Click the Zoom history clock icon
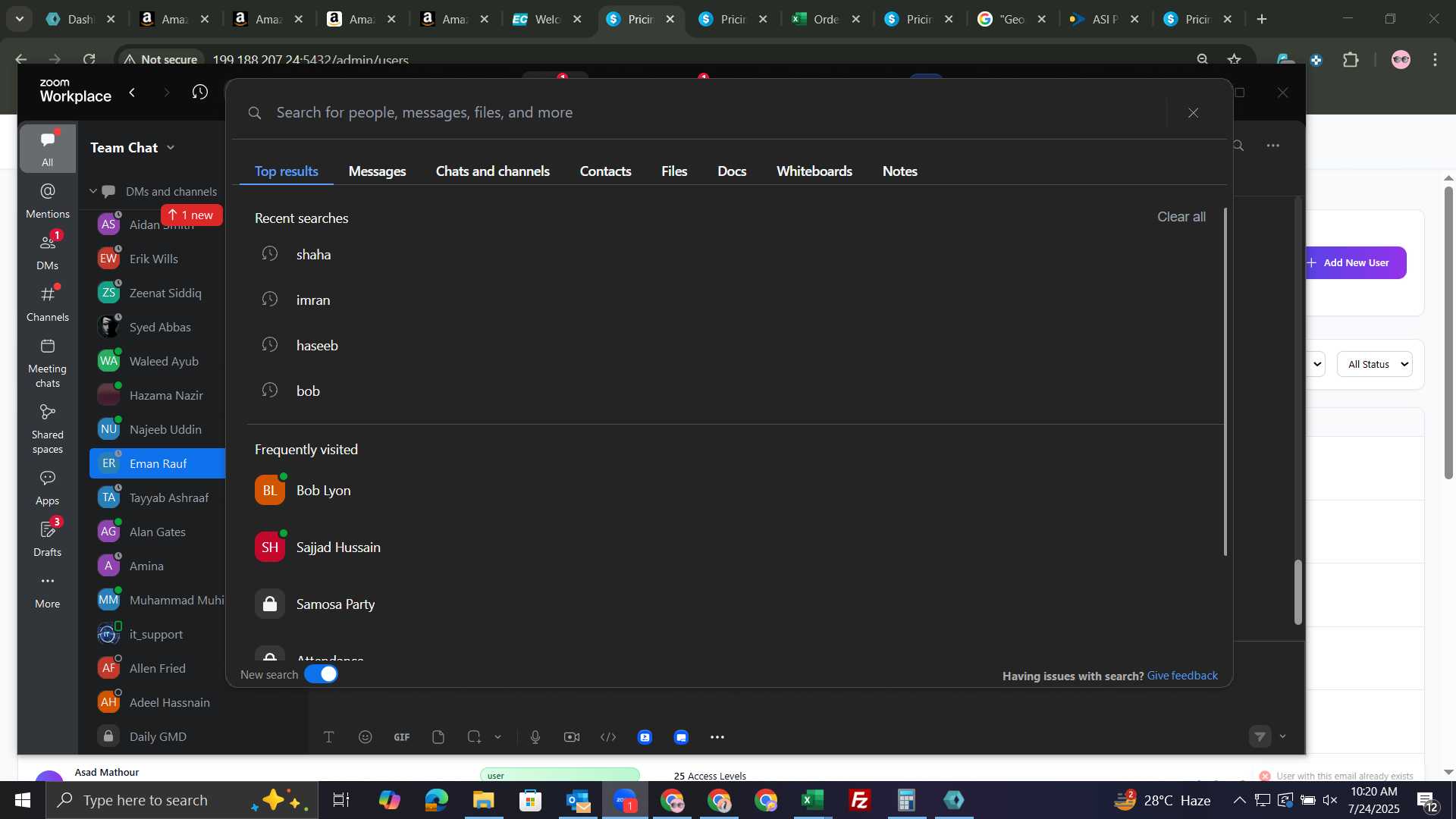Viewport: 1456px width, 819px height. tap(200, 93)
